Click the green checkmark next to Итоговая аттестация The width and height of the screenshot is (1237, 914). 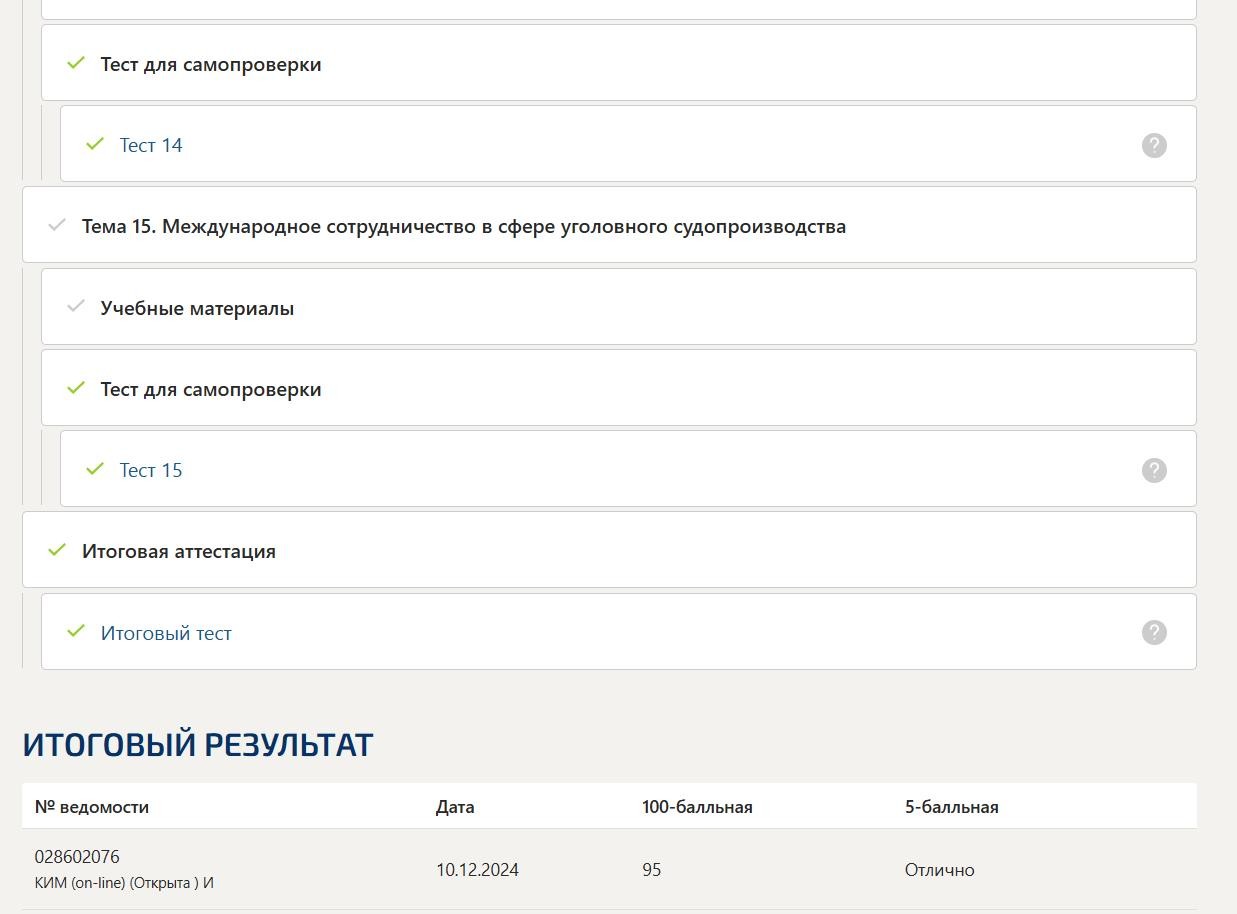57,550
